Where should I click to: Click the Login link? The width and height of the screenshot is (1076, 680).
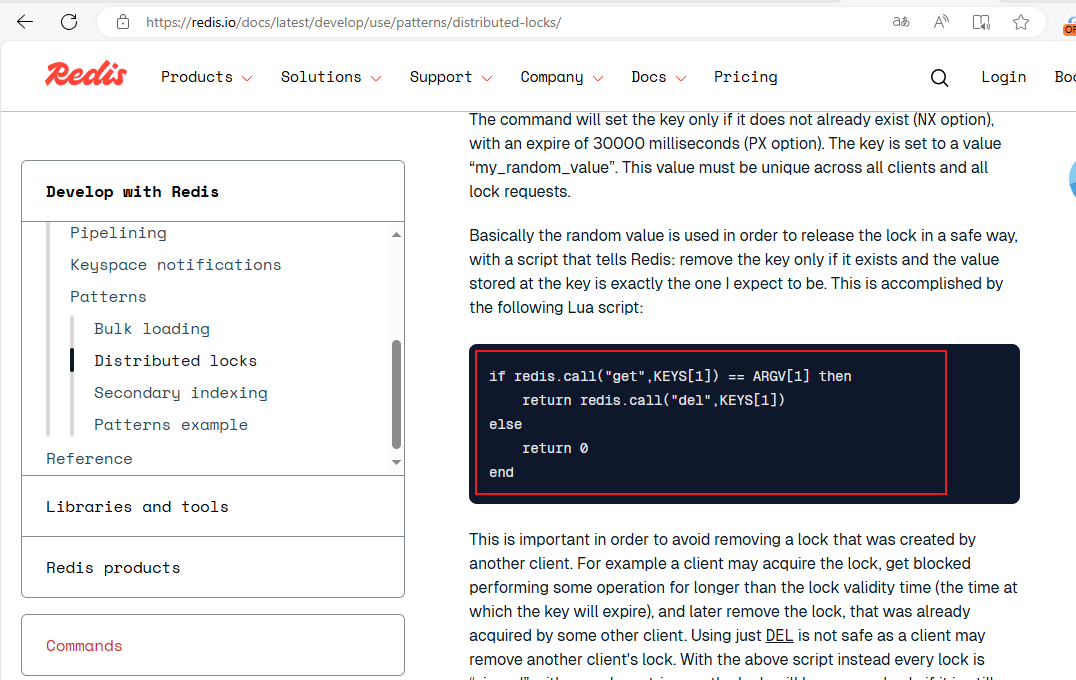point(1003,77)
